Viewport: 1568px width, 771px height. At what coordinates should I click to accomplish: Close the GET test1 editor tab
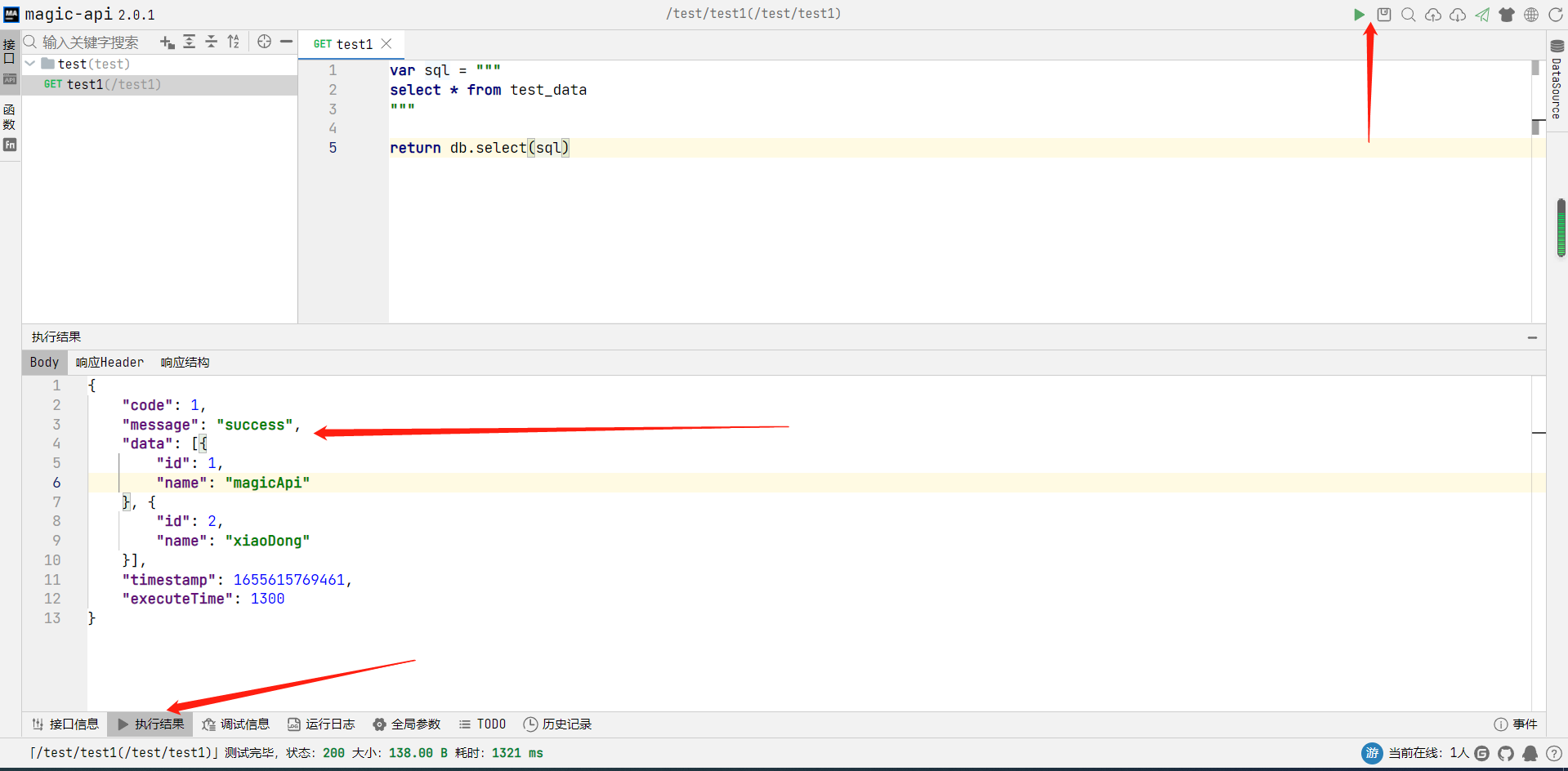(x=386, y=44)
